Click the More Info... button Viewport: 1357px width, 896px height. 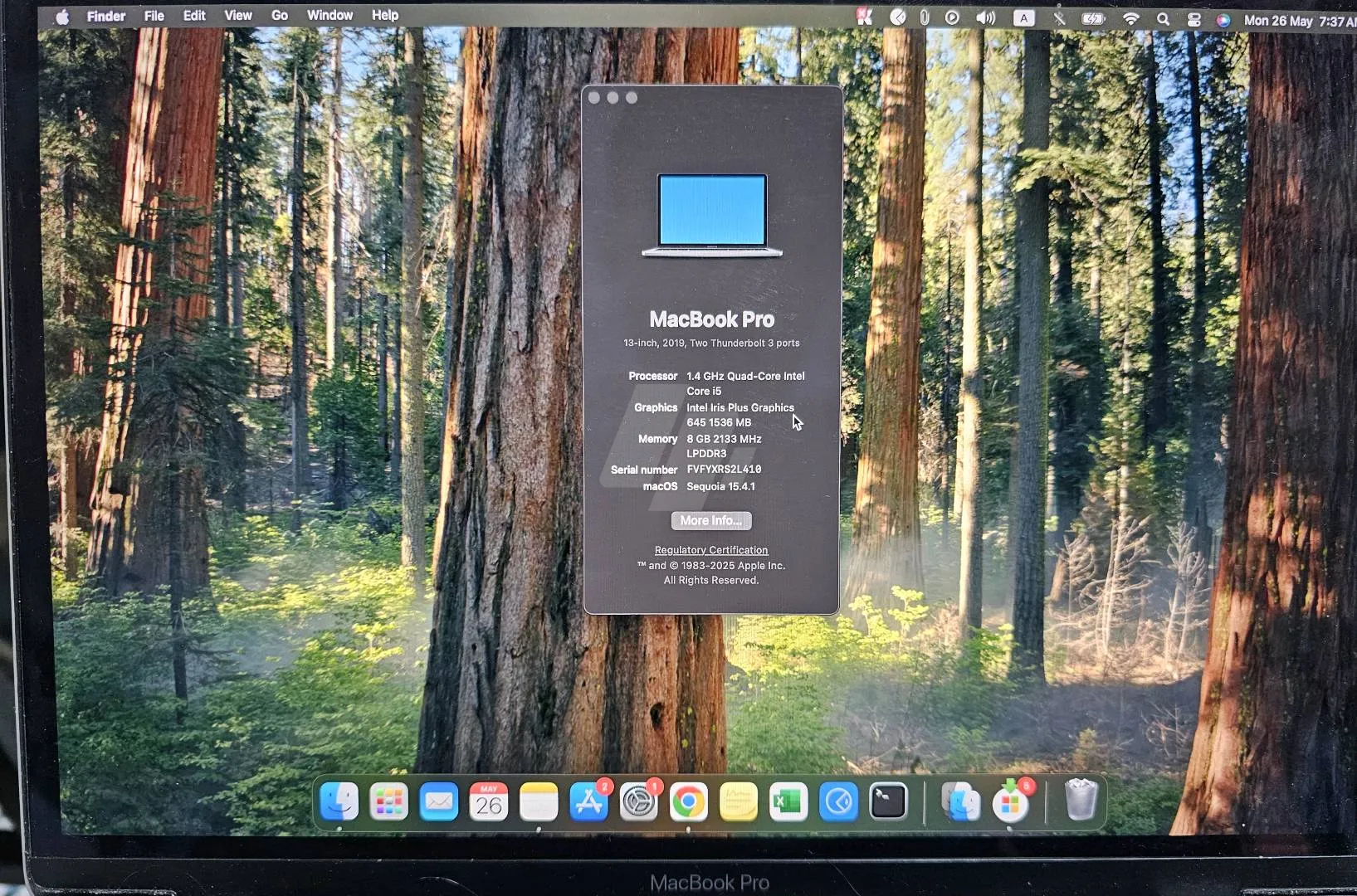711,520
